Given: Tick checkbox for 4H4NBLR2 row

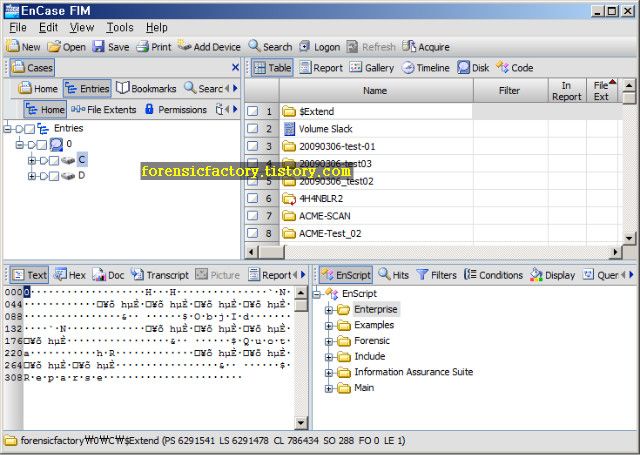Looking at the screenshot, I should click(x=253, y=198).
